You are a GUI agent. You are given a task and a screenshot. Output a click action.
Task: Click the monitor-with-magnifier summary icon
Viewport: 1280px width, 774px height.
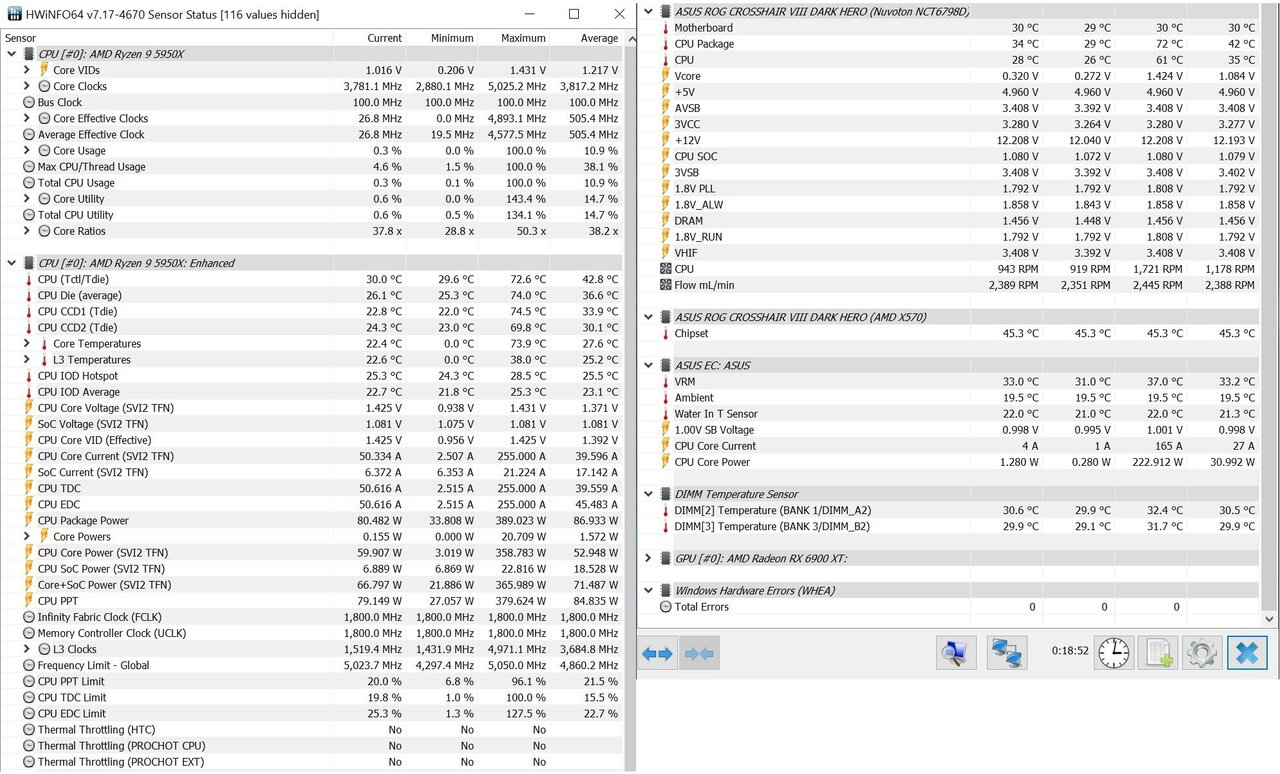coord(955,652)
